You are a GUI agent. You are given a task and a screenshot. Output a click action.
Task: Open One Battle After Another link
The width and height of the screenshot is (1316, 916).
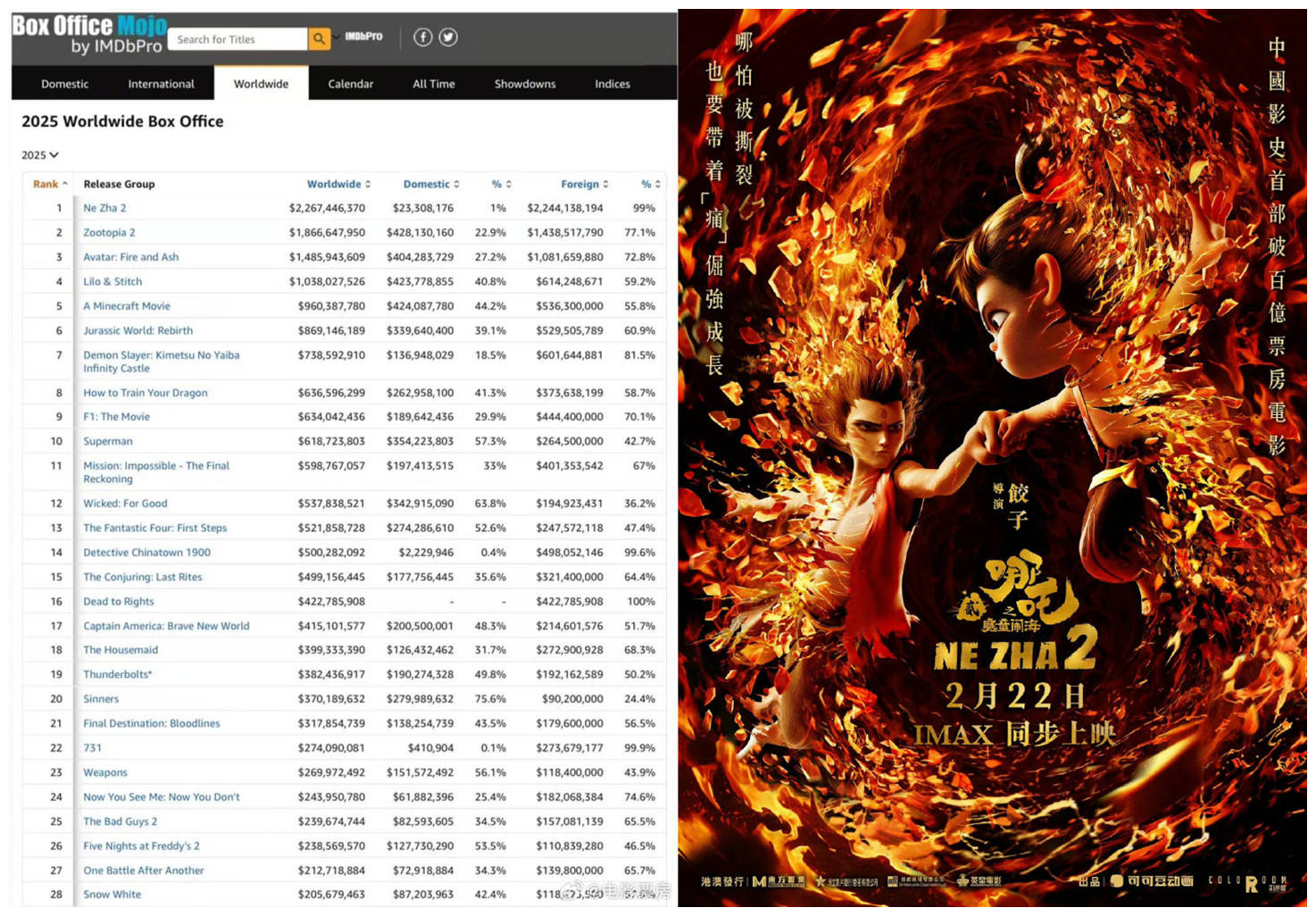pos(144,870)
